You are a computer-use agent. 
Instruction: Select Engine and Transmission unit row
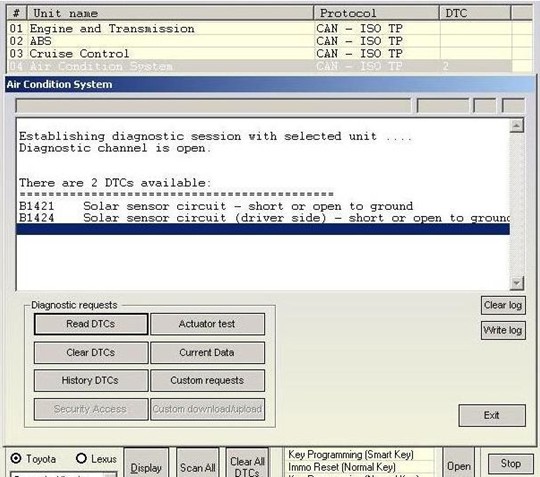click(269, 28)
